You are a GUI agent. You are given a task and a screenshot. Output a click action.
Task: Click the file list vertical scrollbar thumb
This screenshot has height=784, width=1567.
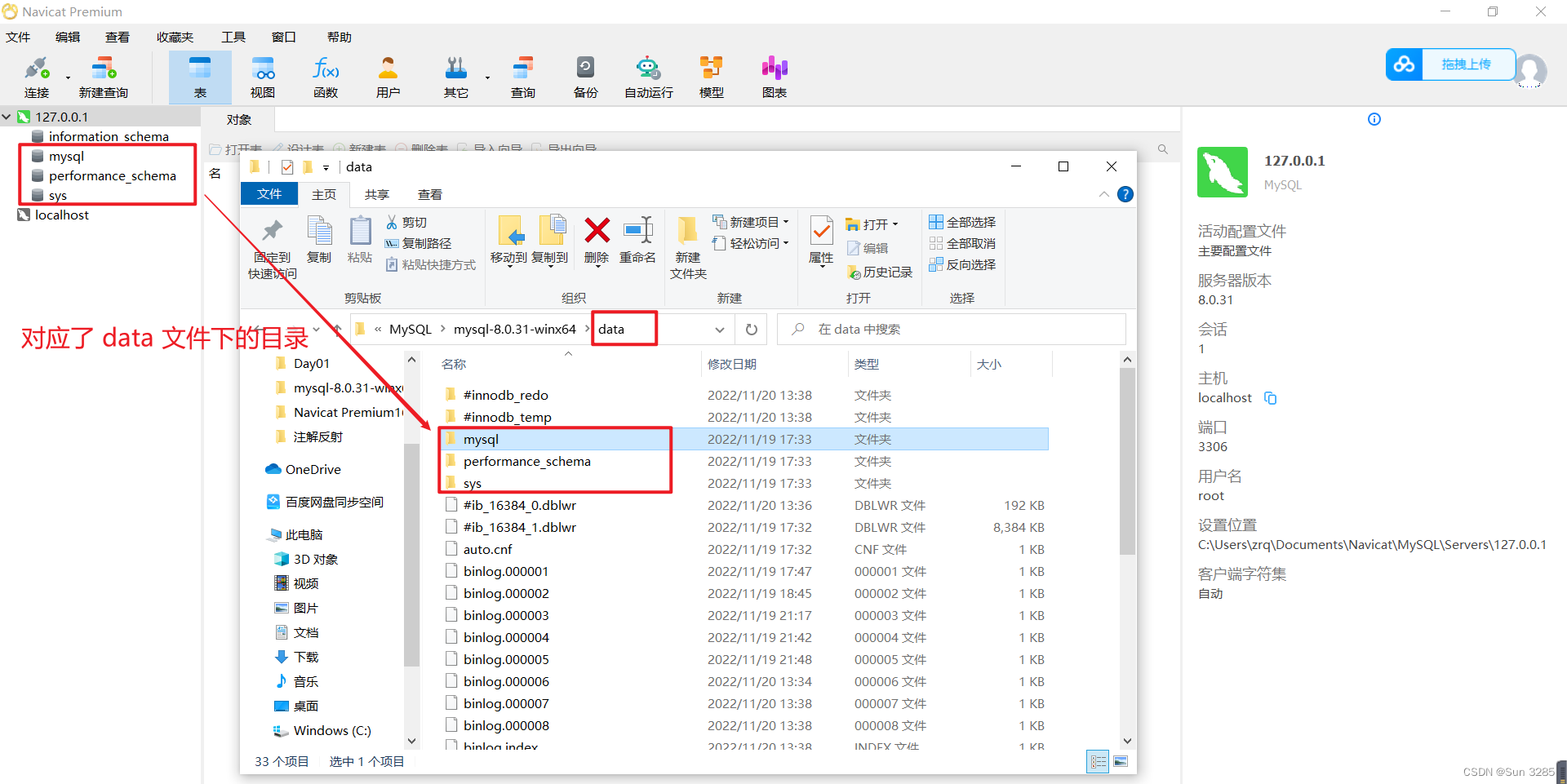pos(1127,461)
